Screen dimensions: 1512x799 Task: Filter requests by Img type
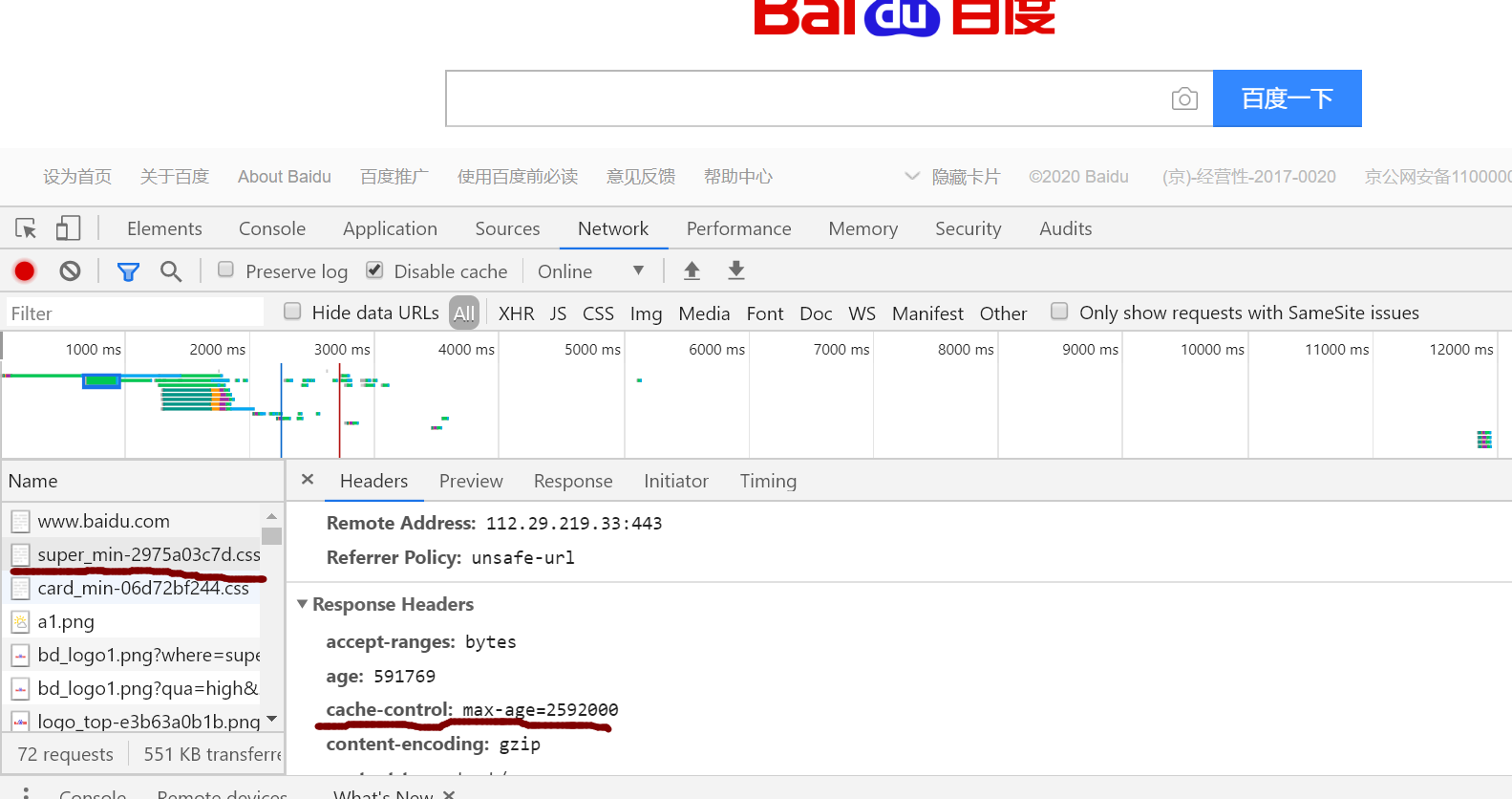(647, 313)
